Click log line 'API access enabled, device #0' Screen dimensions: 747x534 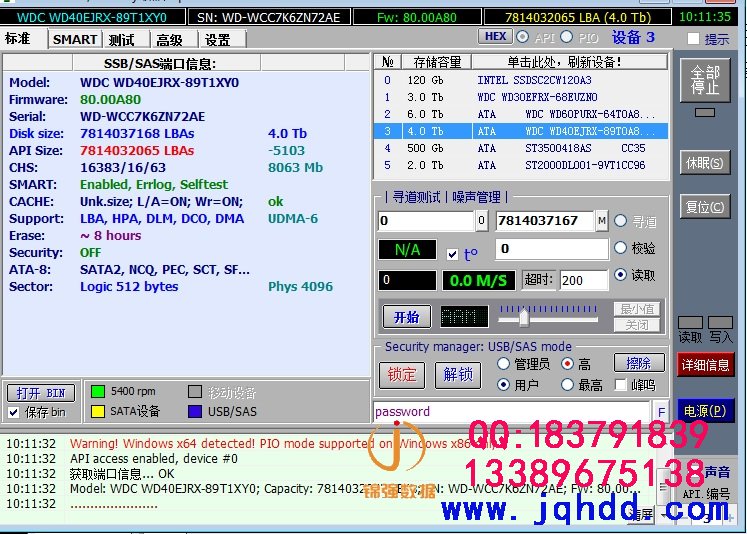(154, 459)
